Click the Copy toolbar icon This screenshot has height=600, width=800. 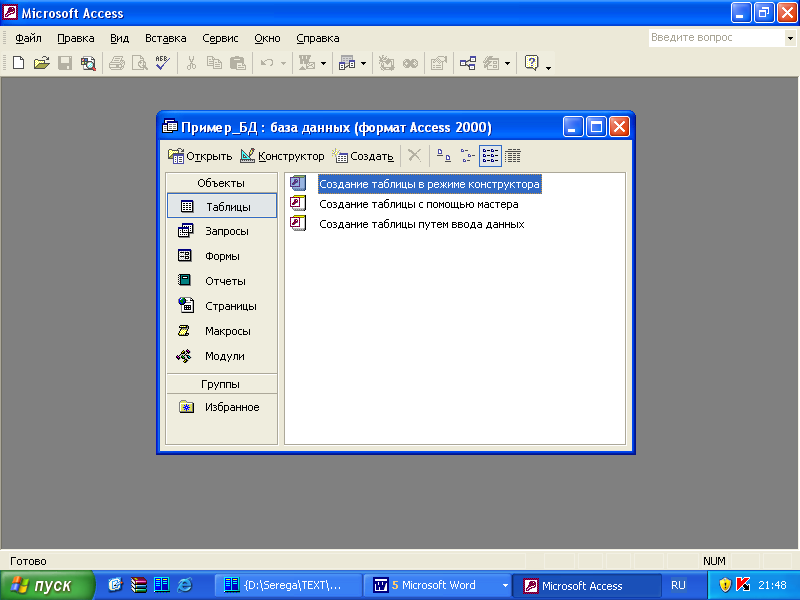(214, 63)
